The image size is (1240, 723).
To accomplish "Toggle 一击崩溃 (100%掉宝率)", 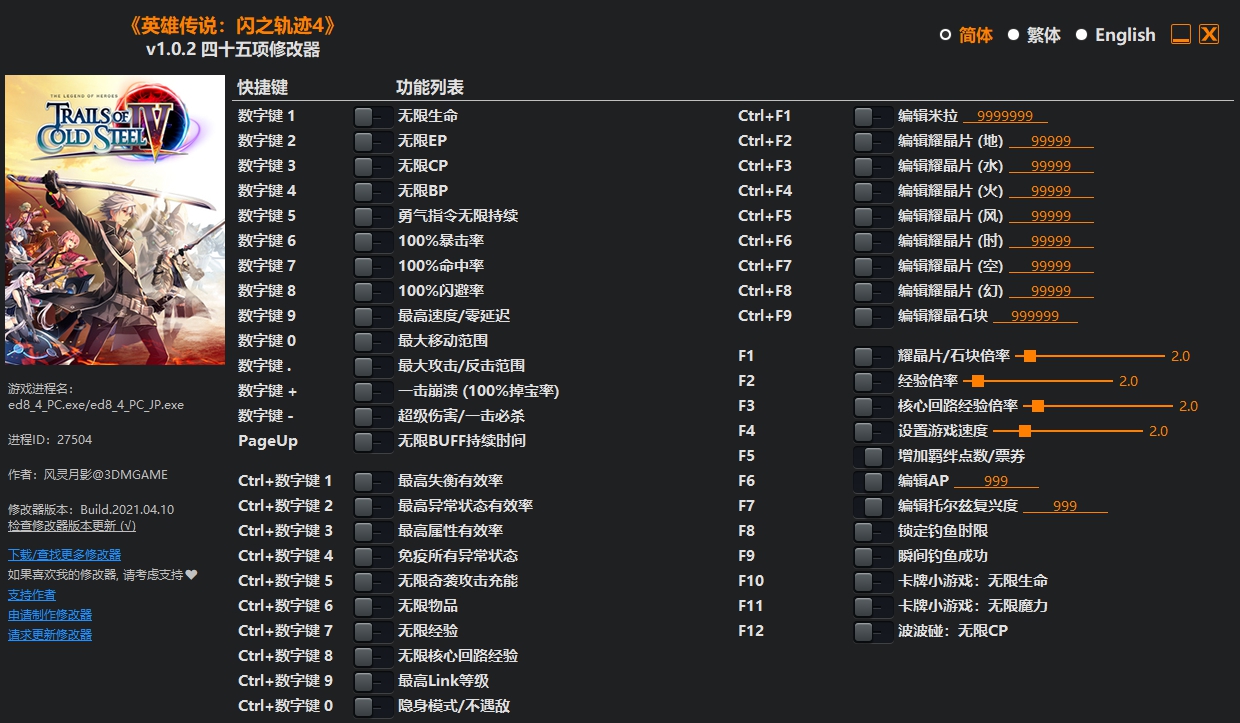I will click(373, 391).
